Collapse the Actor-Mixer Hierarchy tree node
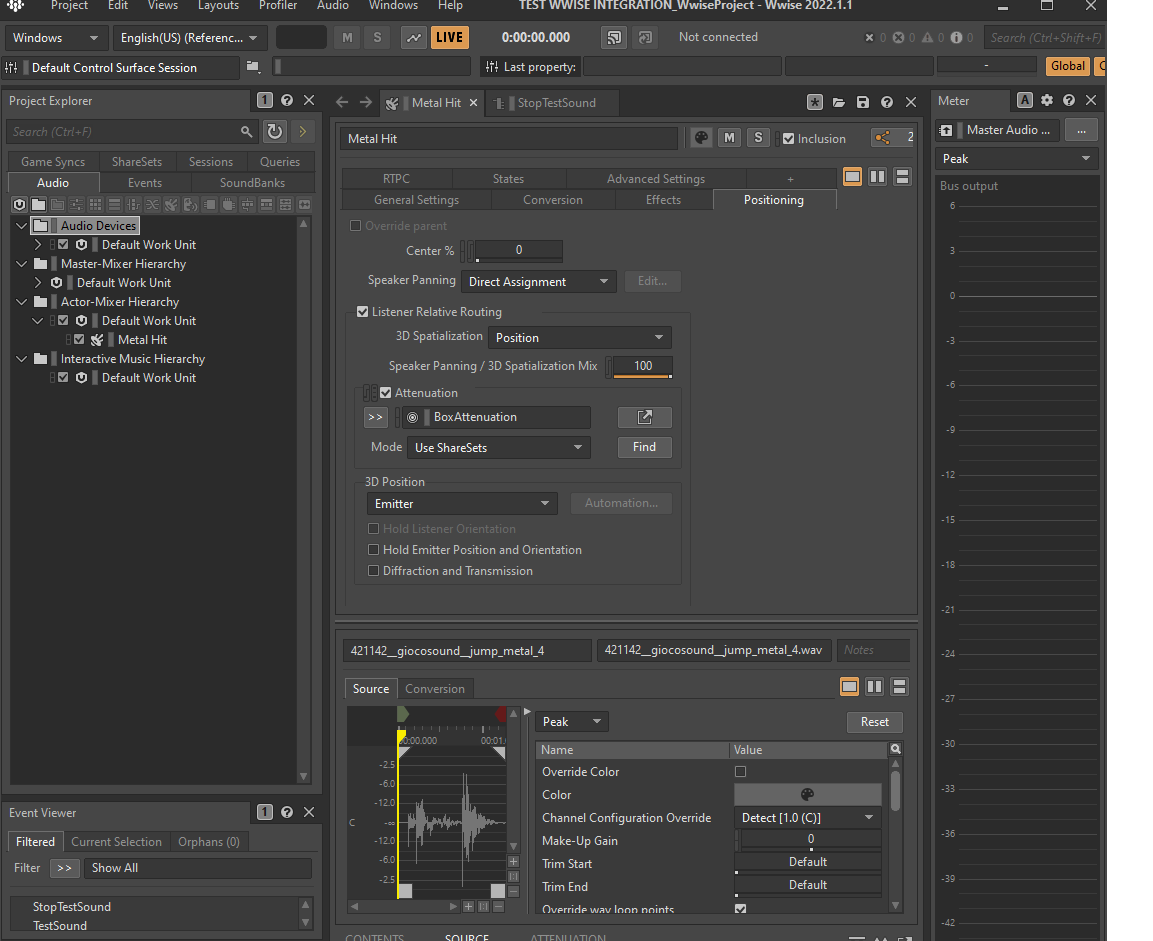The height and width of the screenshot is (941, 1153). pos(22,301)
